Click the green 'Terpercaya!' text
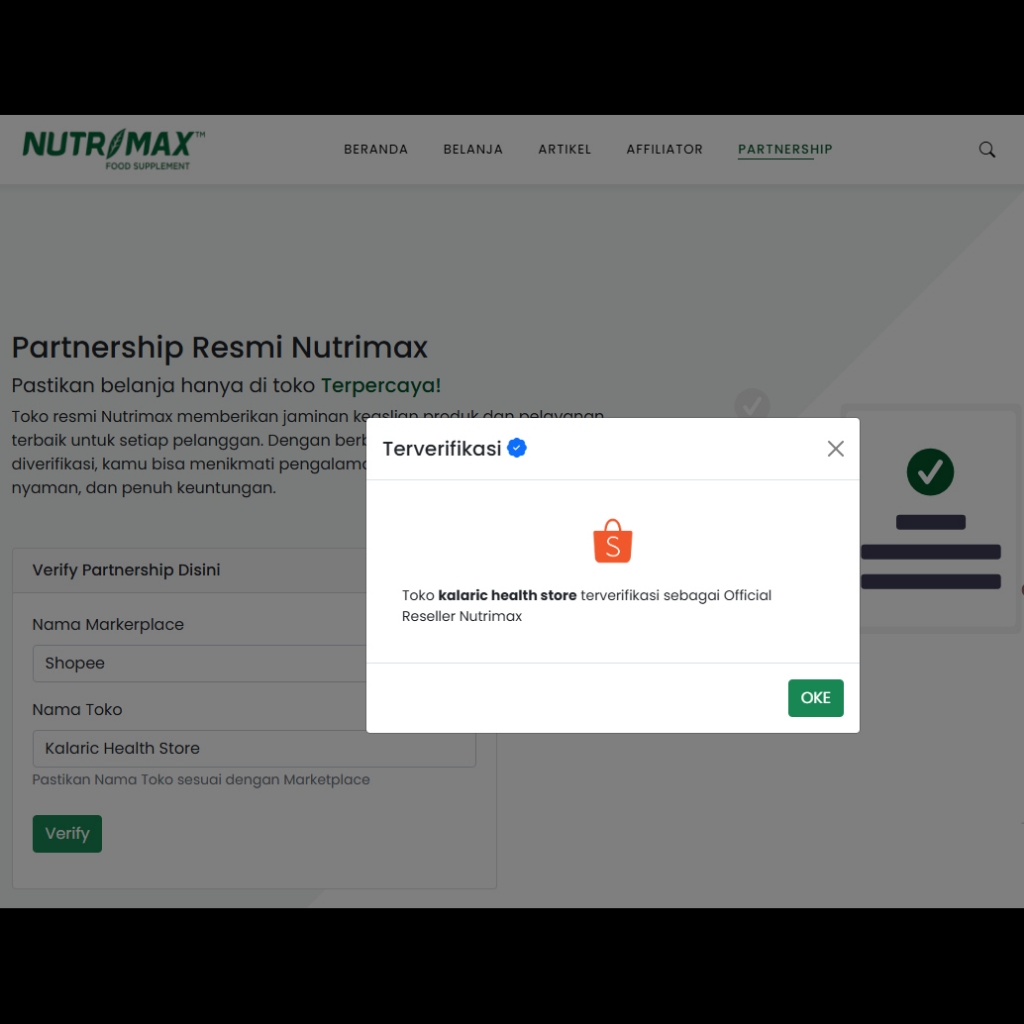 coord(381,385)
